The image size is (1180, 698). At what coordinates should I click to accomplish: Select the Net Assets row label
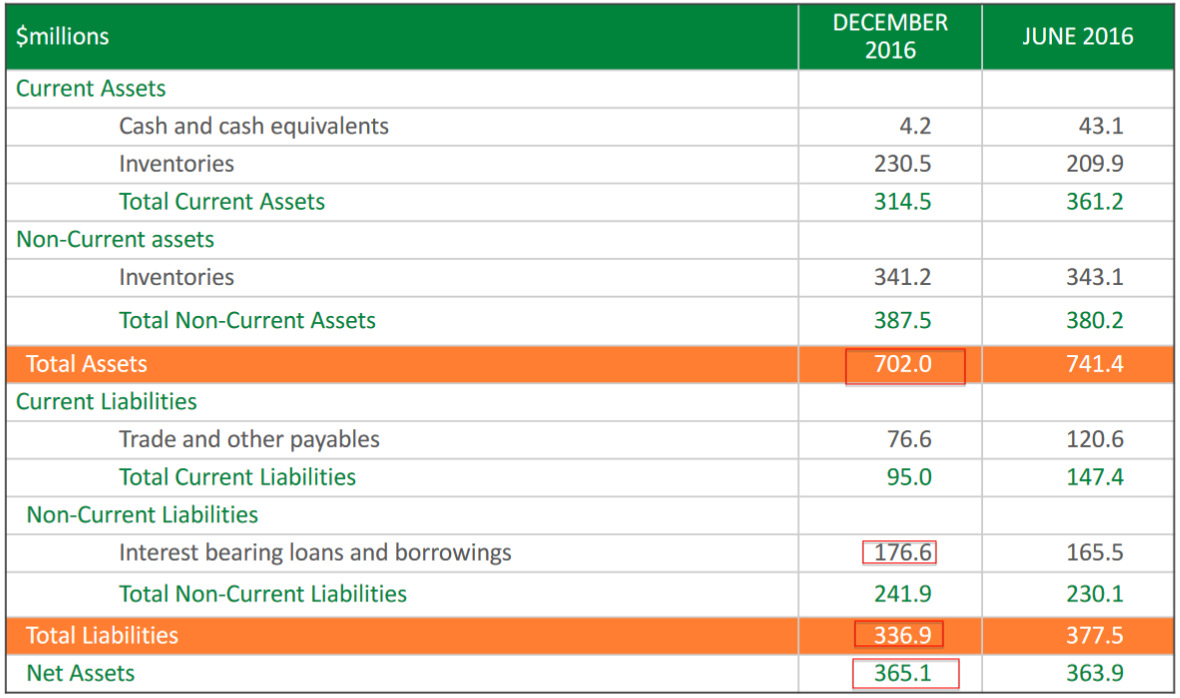point(80,674)
